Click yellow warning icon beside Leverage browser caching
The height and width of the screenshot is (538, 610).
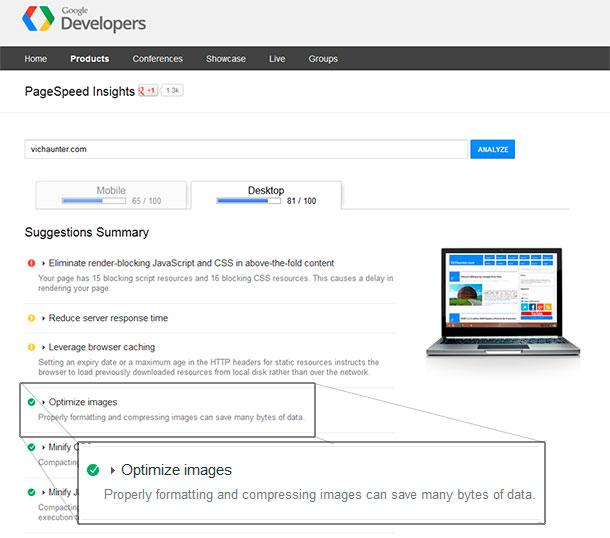[x=32, y=347]
